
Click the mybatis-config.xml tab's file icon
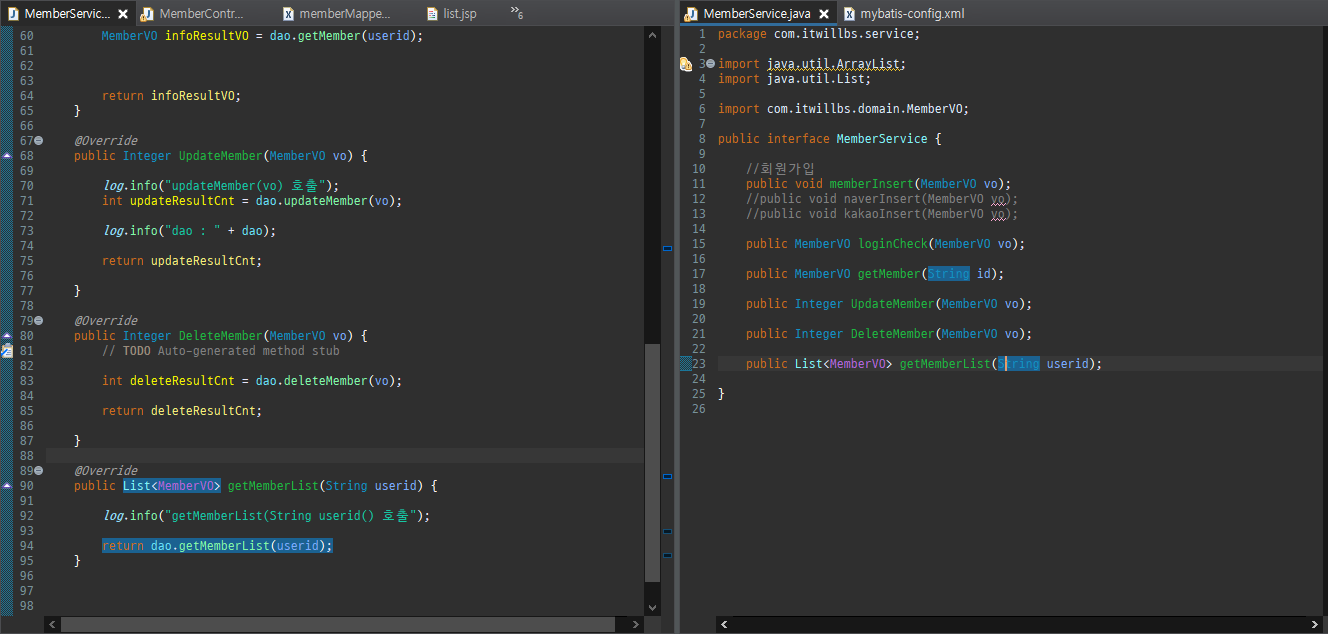click(x=849, y=14)
